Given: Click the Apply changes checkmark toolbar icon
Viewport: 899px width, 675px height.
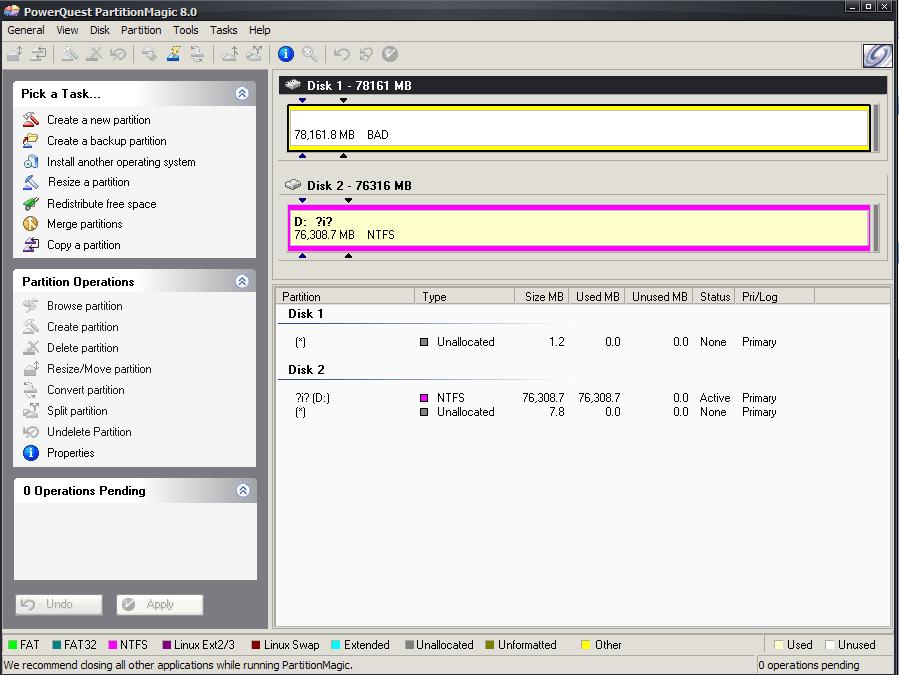Looking at the screenshot, I should tap(390, 54).
